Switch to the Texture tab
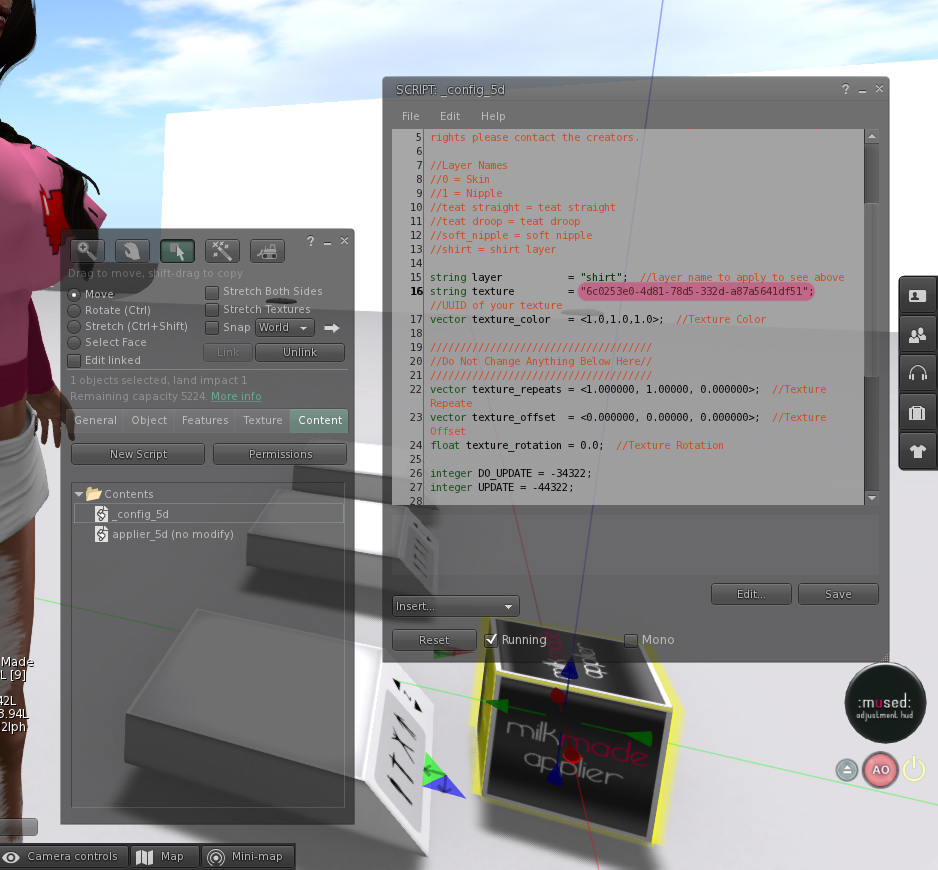Viewport: 938px width, 870px height. [263, 421]
